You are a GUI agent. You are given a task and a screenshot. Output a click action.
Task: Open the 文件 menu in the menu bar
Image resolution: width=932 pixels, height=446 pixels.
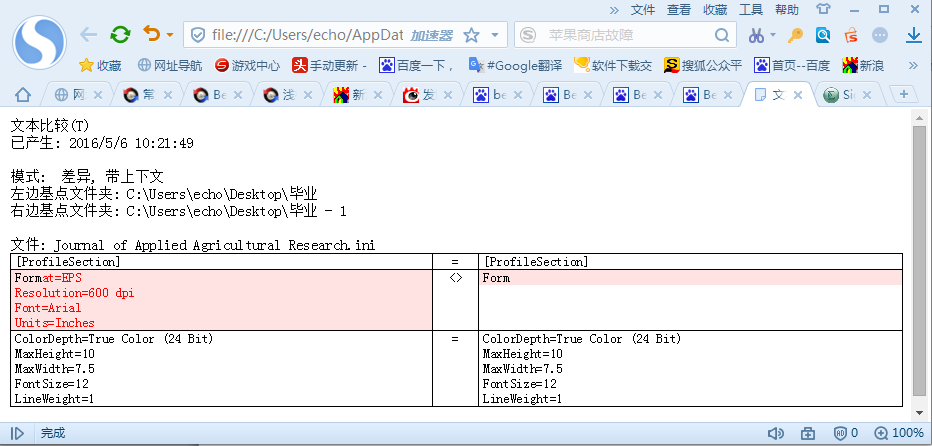click(643, 9)
